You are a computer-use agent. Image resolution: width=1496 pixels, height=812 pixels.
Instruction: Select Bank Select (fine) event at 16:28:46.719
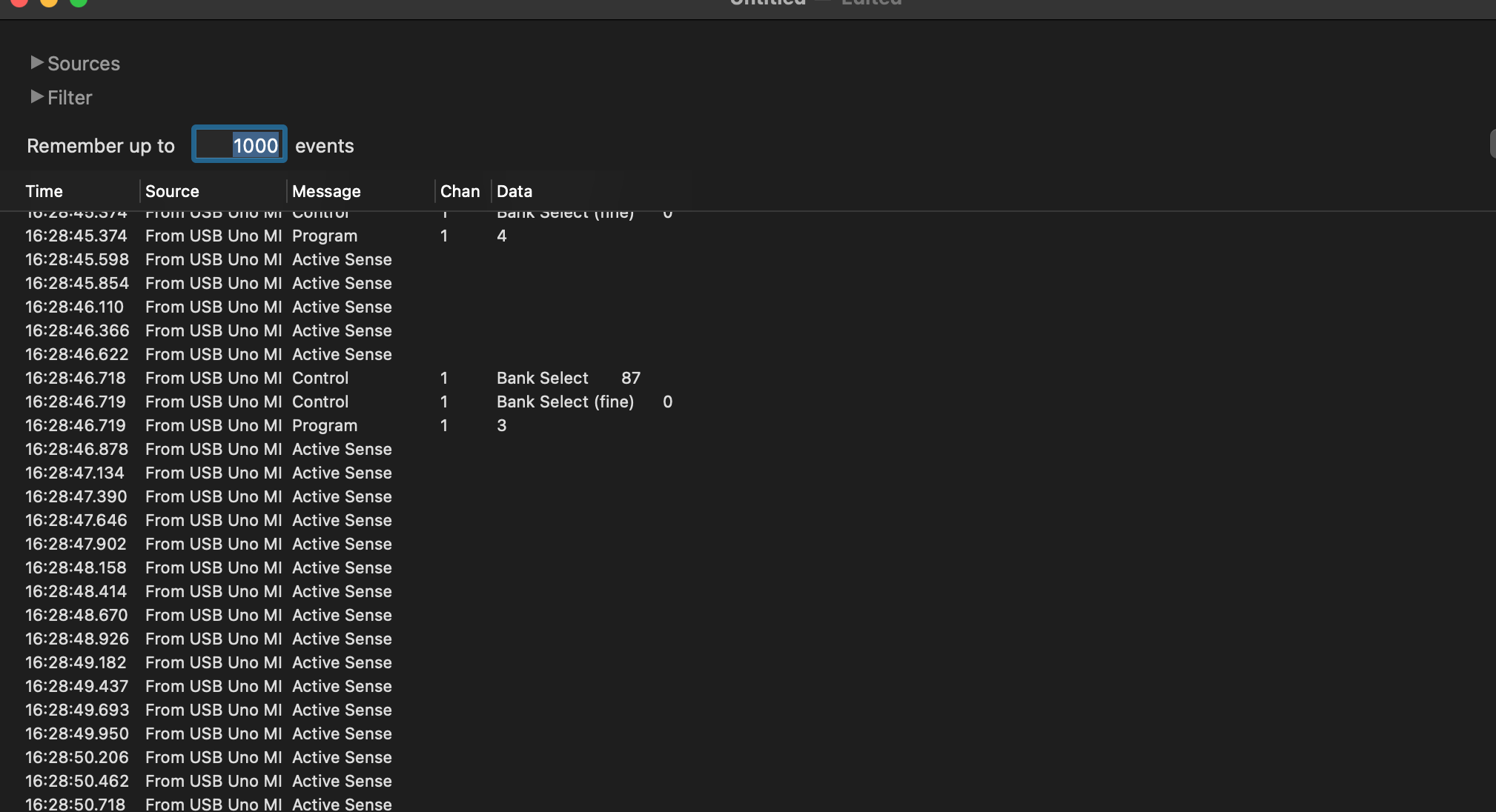pos(565,402)
